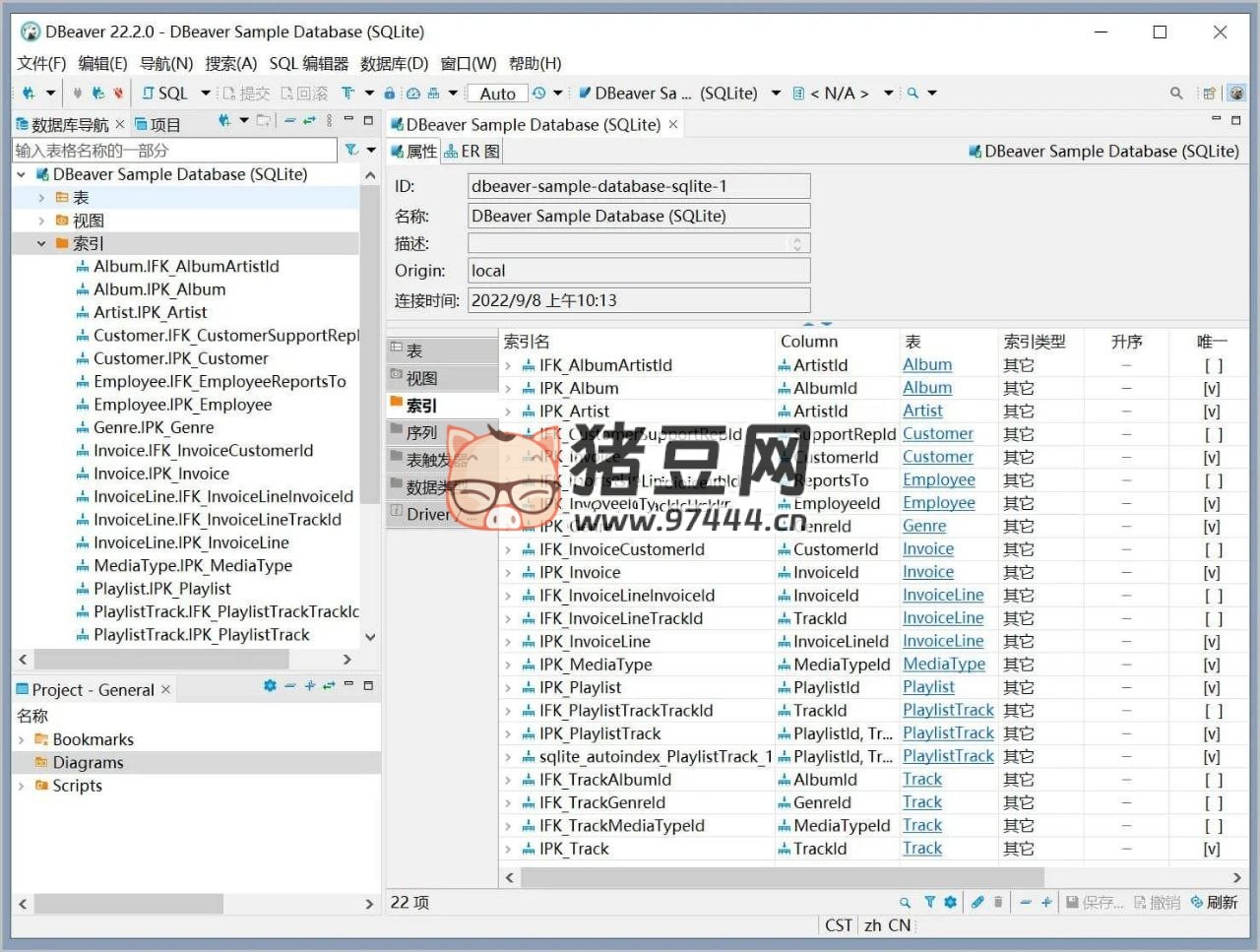Click the 刷新 refresh button

click(1214, 902)
